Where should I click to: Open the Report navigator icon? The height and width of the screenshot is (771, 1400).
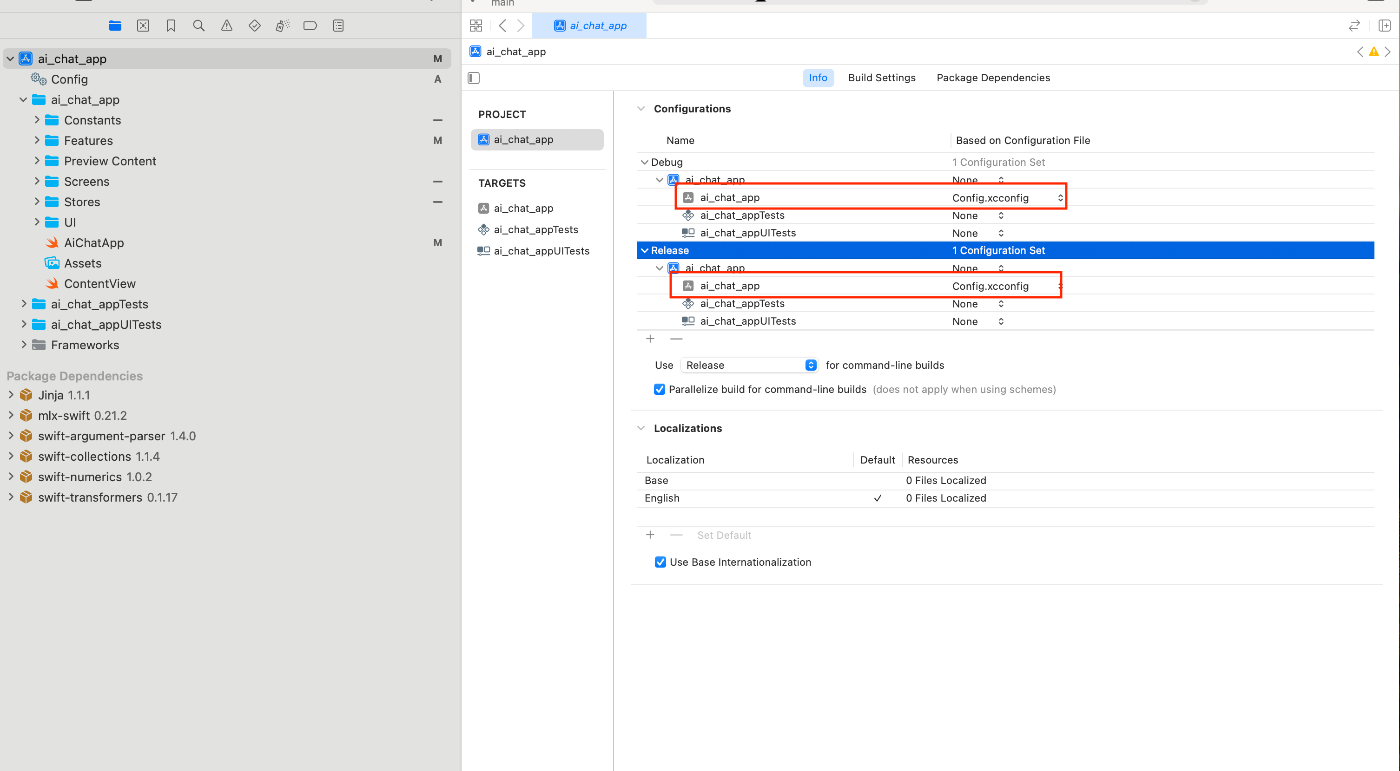pyautogui.click(x=338, y=25)
